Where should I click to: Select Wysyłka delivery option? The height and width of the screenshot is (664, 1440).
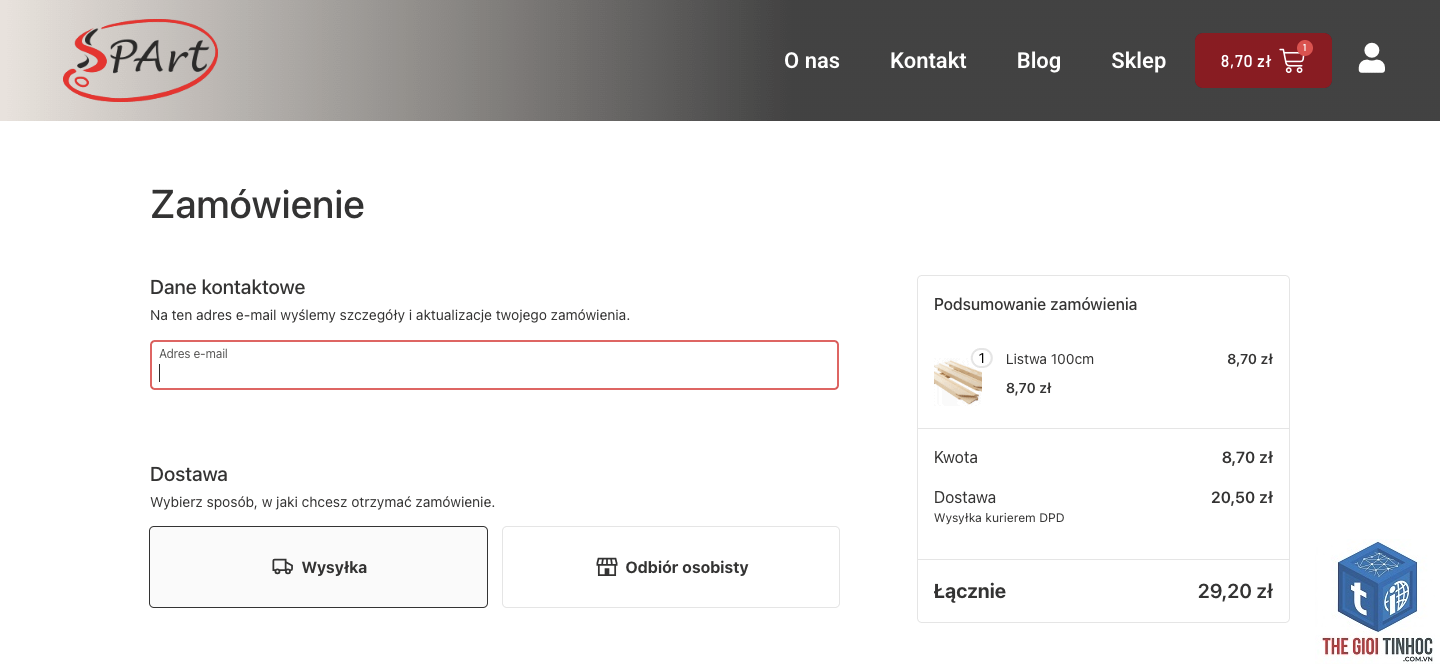(x=318, y=567)
